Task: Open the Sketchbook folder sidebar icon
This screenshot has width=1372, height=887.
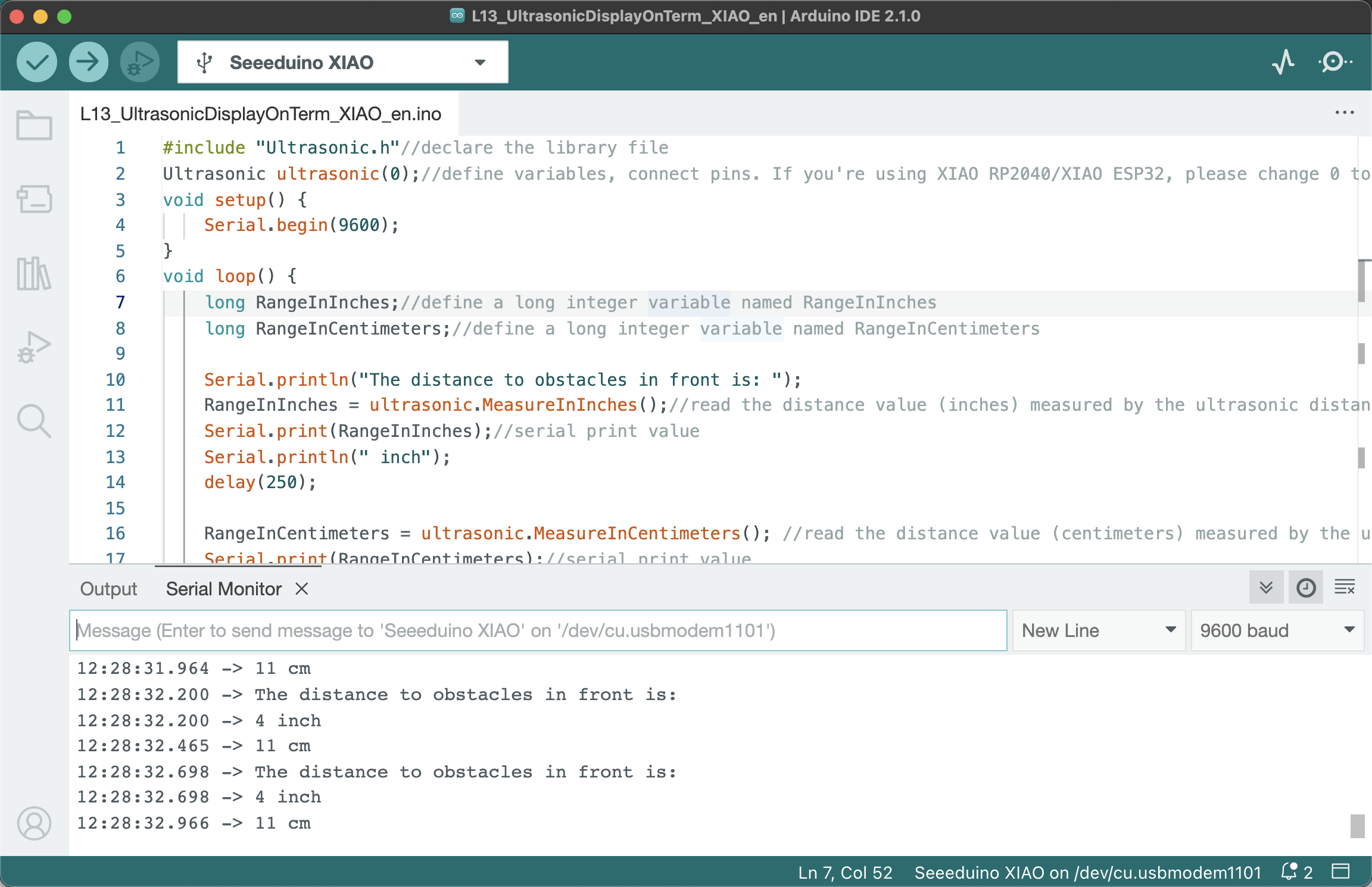Action: pos(34,125)
